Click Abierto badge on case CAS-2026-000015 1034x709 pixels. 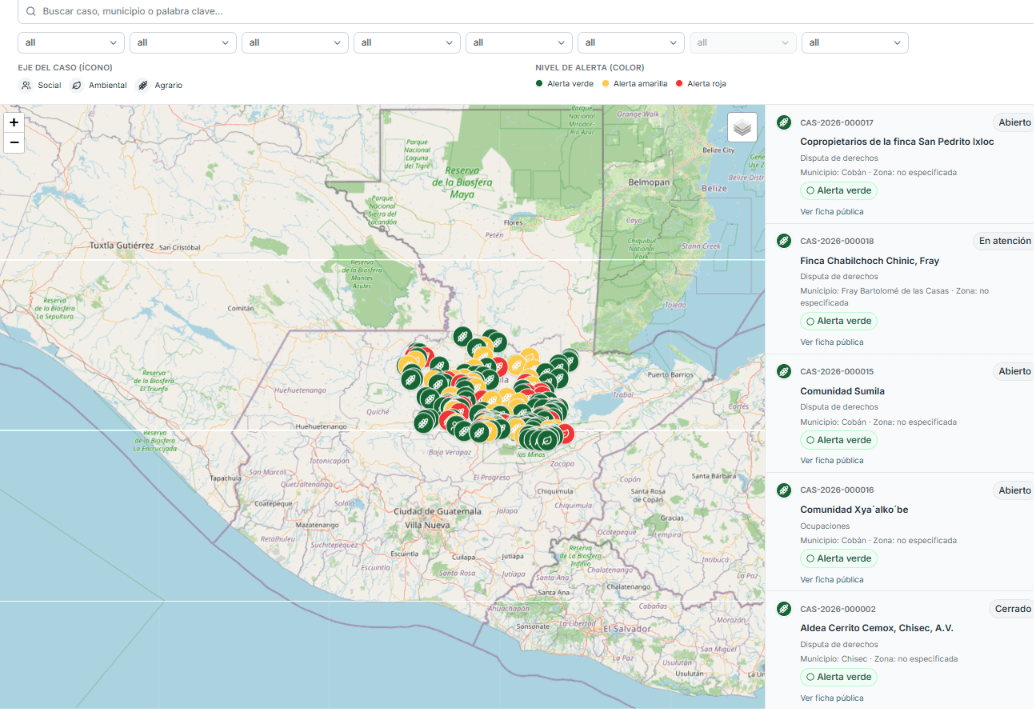coord(1014,371)
